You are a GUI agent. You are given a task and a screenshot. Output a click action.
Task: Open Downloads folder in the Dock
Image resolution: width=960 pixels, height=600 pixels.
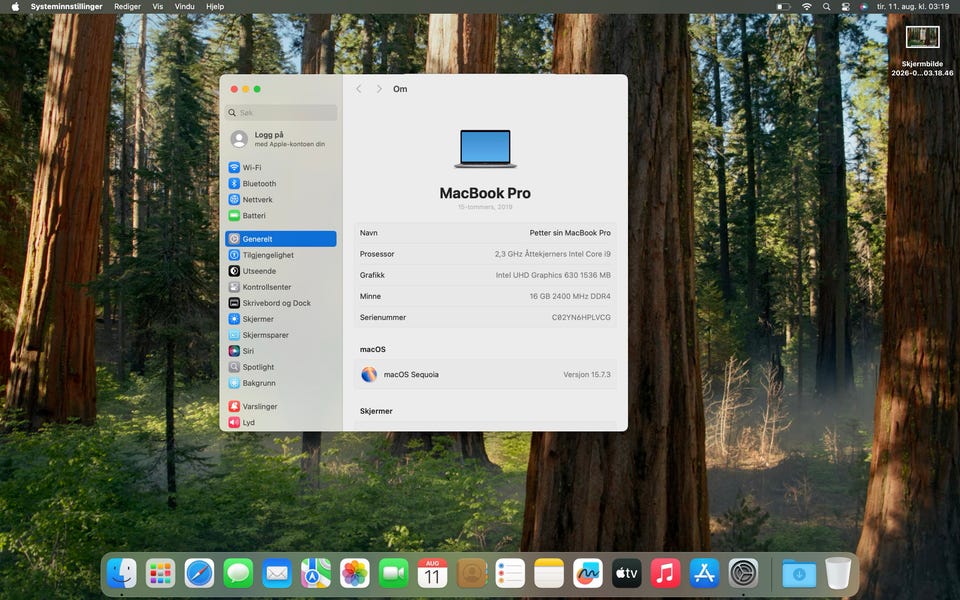pyautogui.click(x=799, y=574)
